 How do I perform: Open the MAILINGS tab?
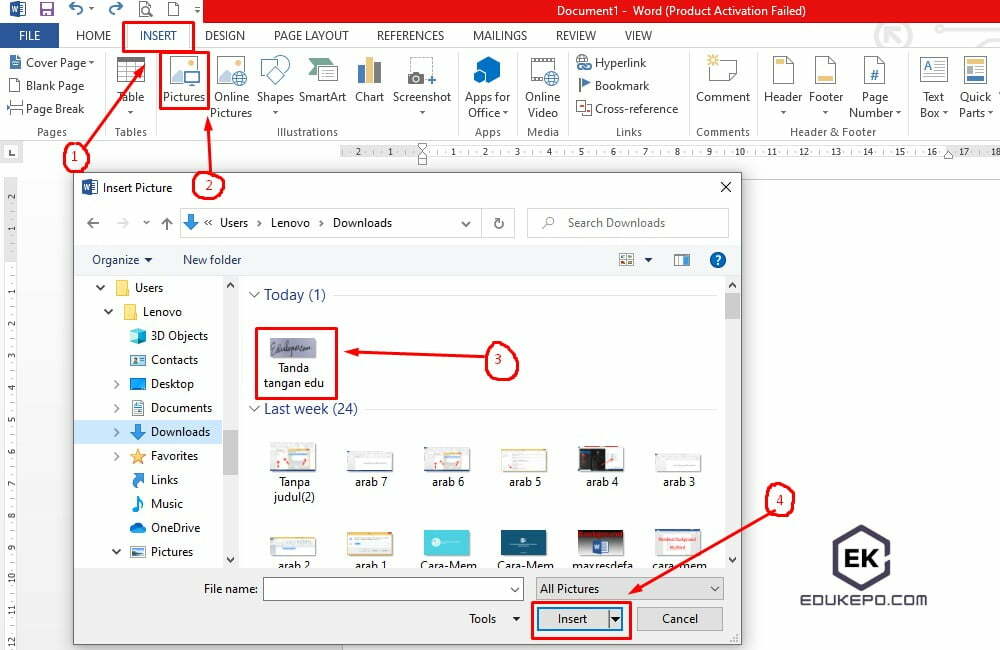click(x=499, y=35)
